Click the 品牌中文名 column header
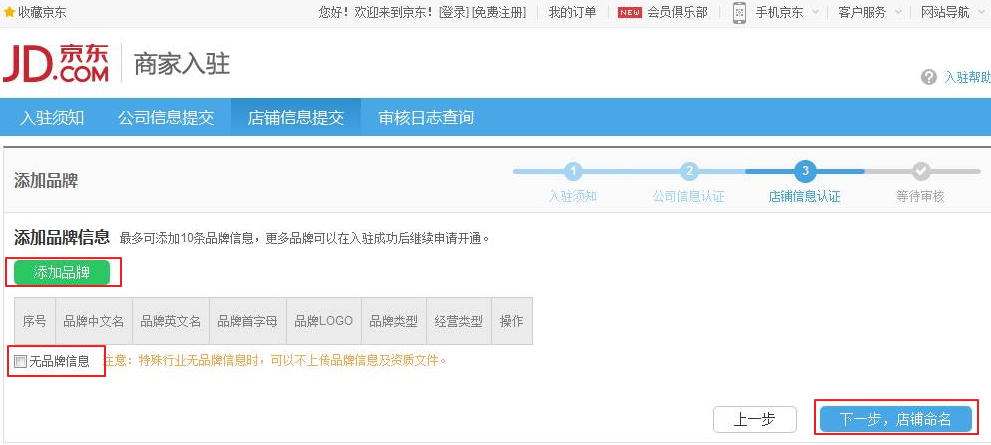This screenshot has width=991, height=445. (x=94, y=321)
